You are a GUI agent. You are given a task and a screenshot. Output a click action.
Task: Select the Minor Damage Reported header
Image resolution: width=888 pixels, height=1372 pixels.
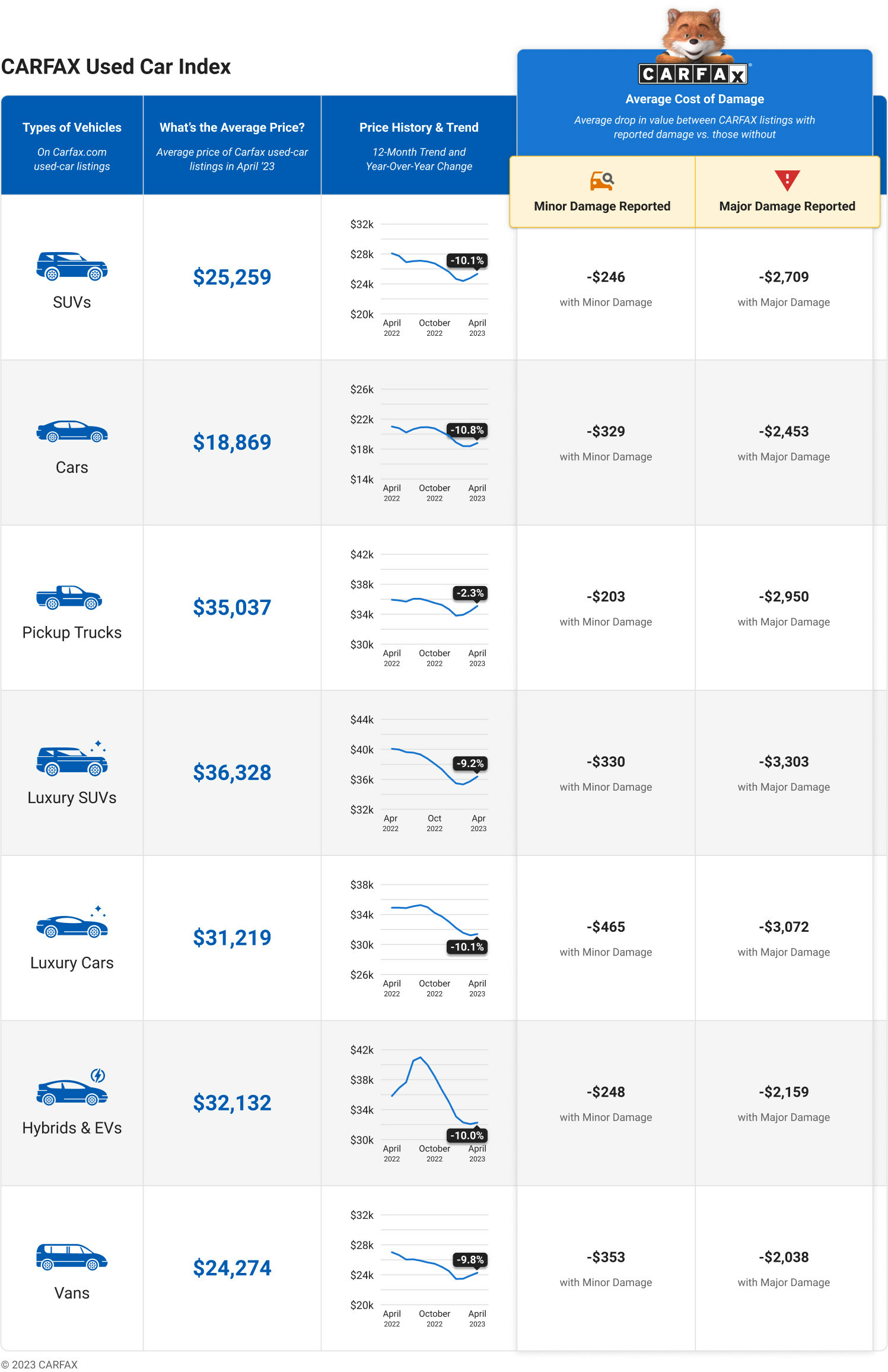601,206
